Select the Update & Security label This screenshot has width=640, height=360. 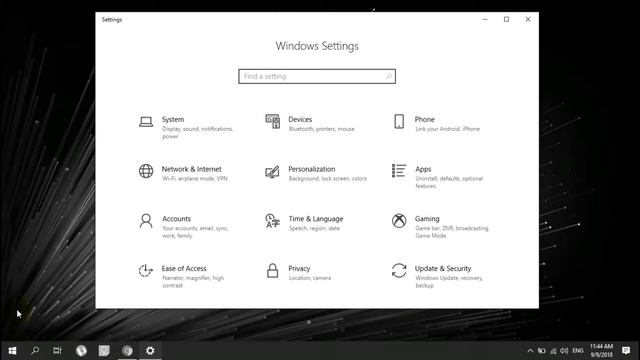(443, 269)
